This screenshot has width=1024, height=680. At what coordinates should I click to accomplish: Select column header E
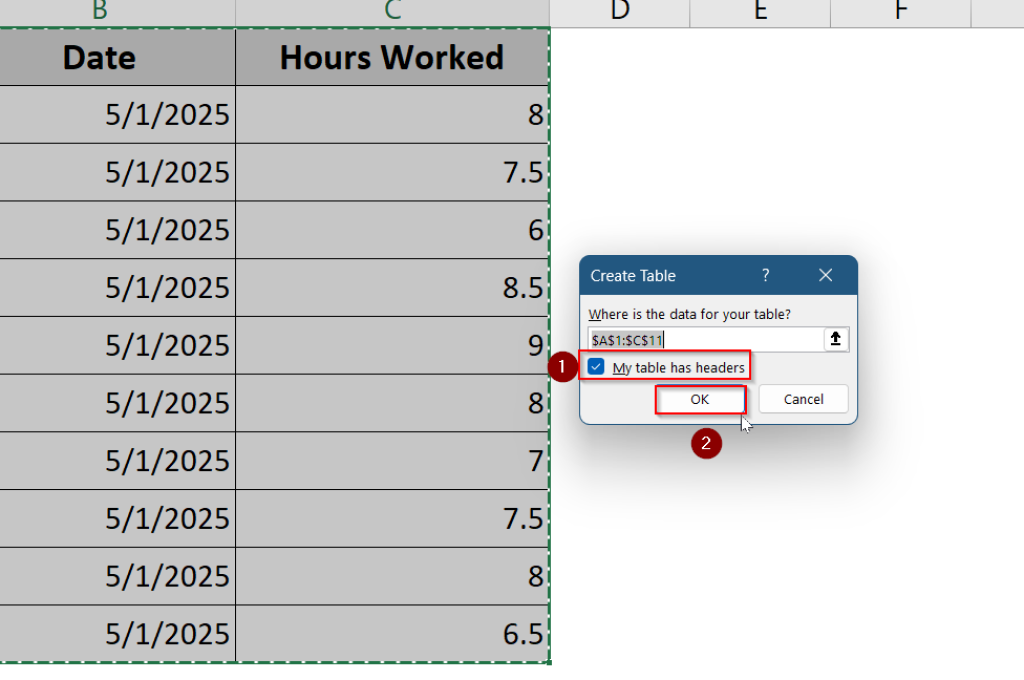[x=759, y=13]
